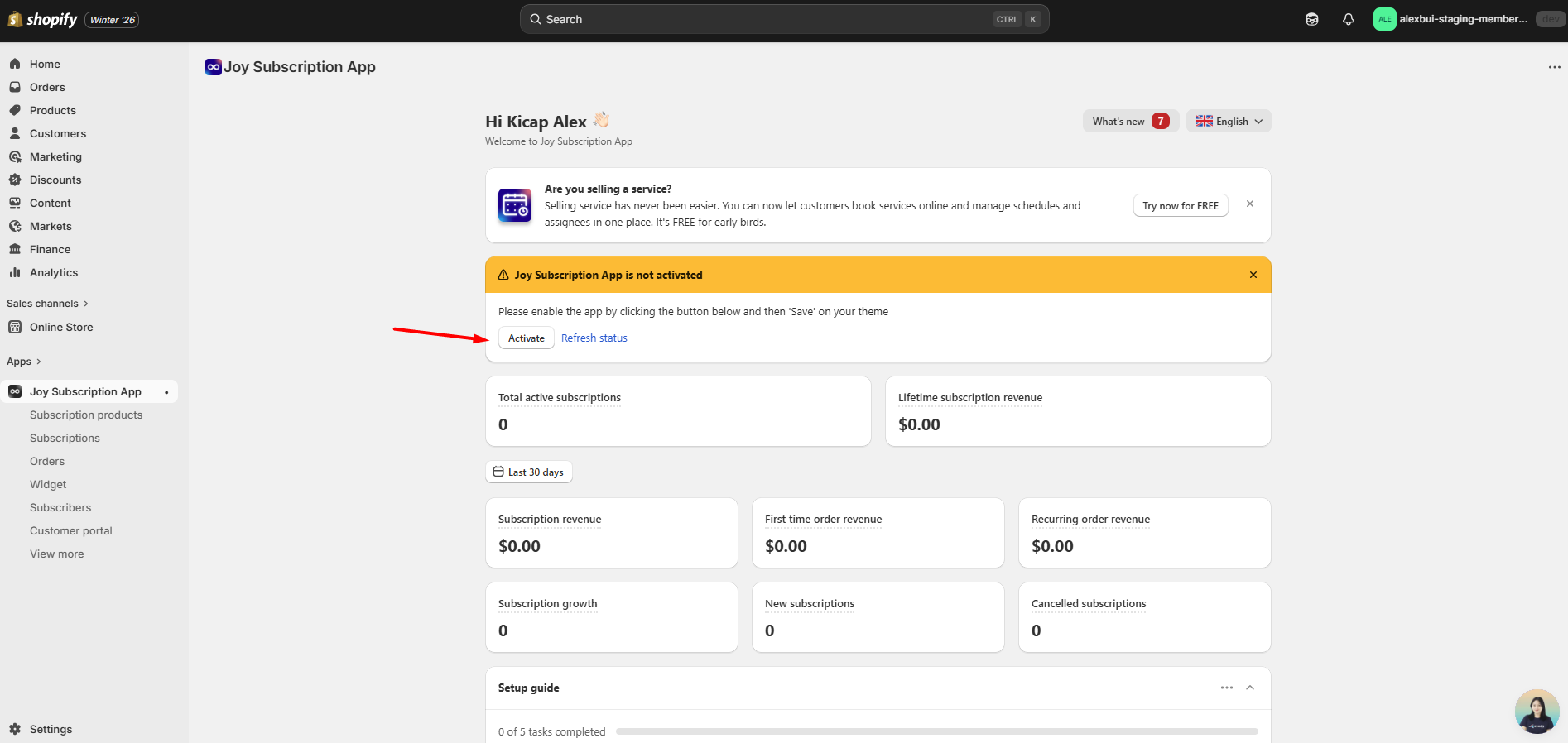Open the Last 30 days date filter
This screenshot has height=743, width=1568.
point(528,472)
